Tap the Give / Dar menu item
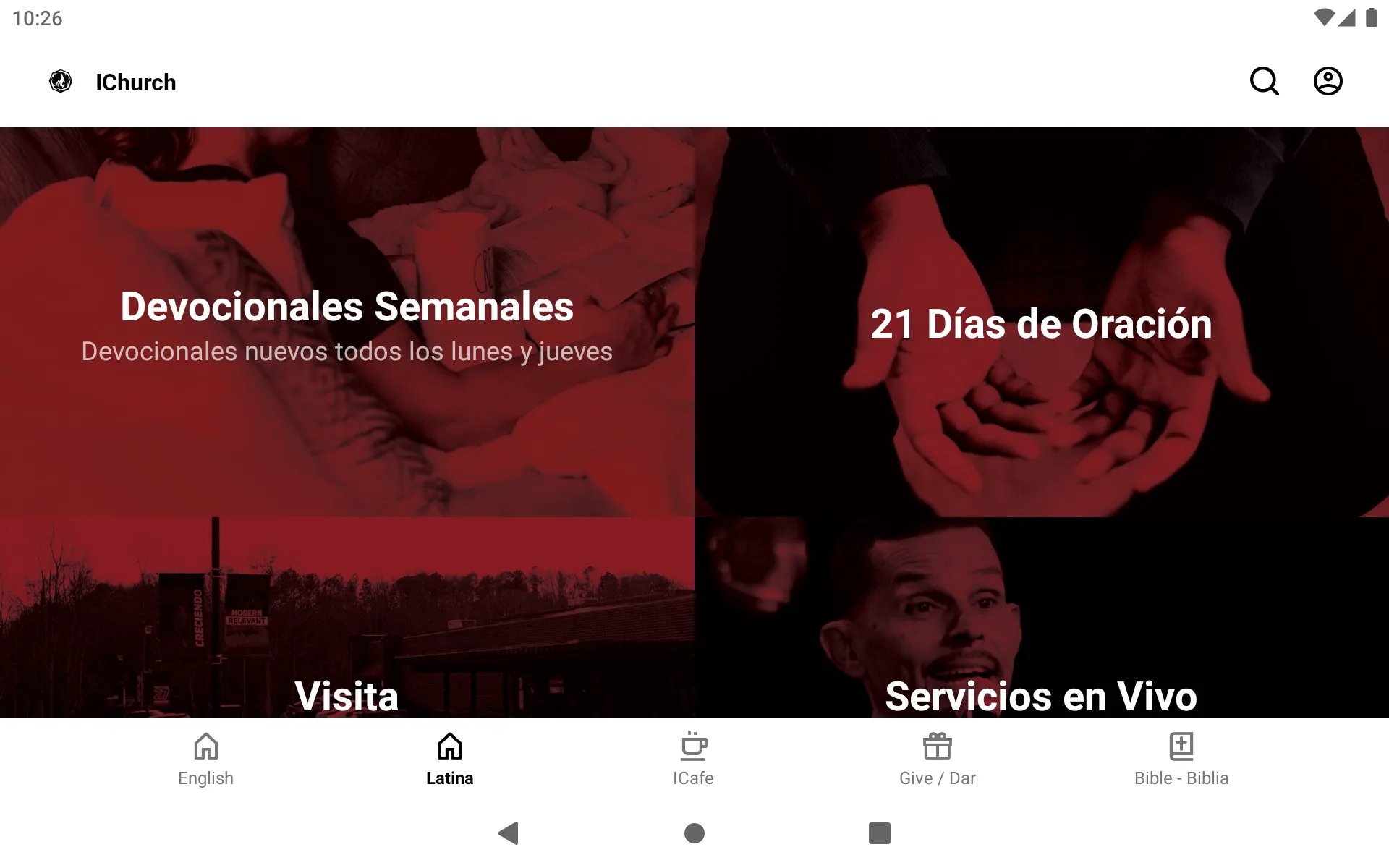Screen dimensions: 1389x868 (x=938, y=757)
